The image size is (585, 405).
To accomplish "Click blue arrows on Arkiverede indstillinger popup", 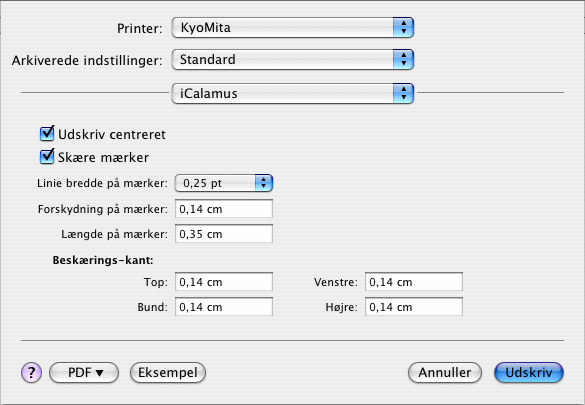I will pyautogui.click(x=403, y=60).
